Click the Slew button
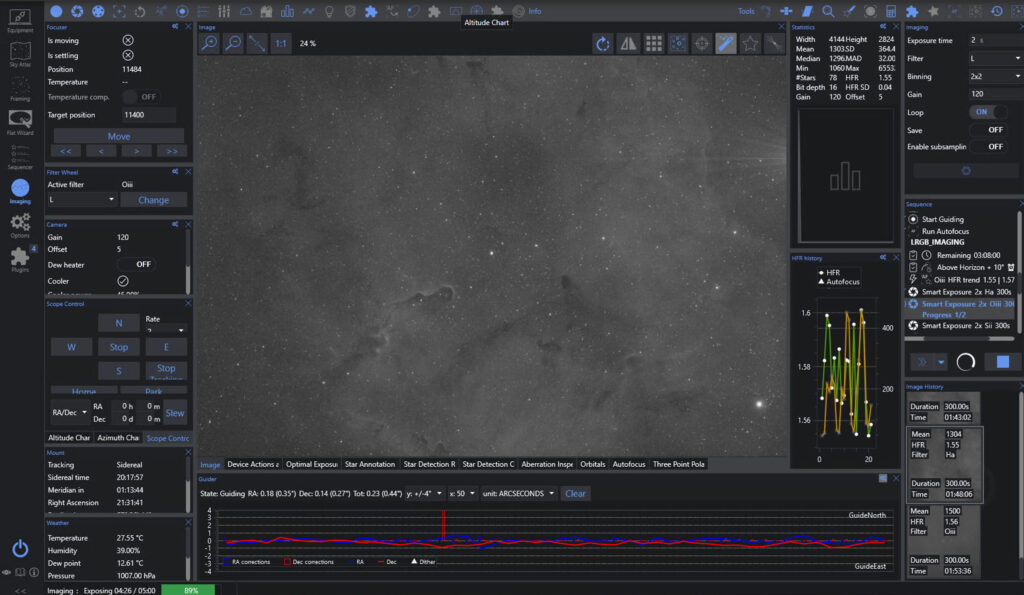1024x595 pixels. 174,413
